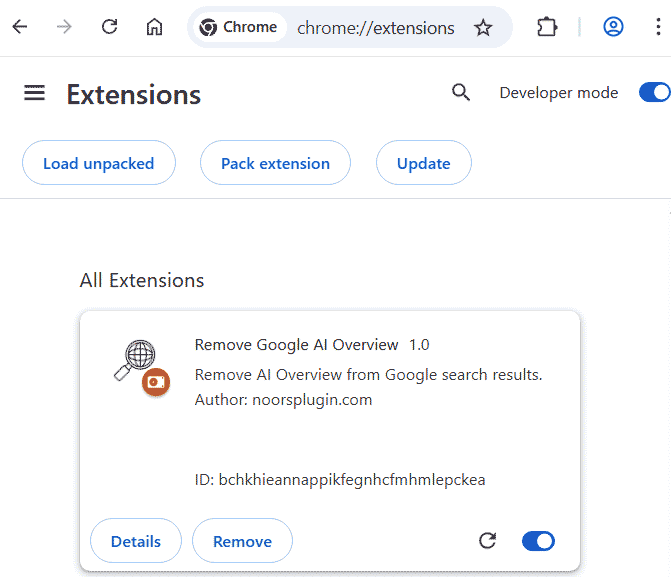The image size is (671, 577).
Task: Click the Pack extension button
Action: (x=275, y=163)
